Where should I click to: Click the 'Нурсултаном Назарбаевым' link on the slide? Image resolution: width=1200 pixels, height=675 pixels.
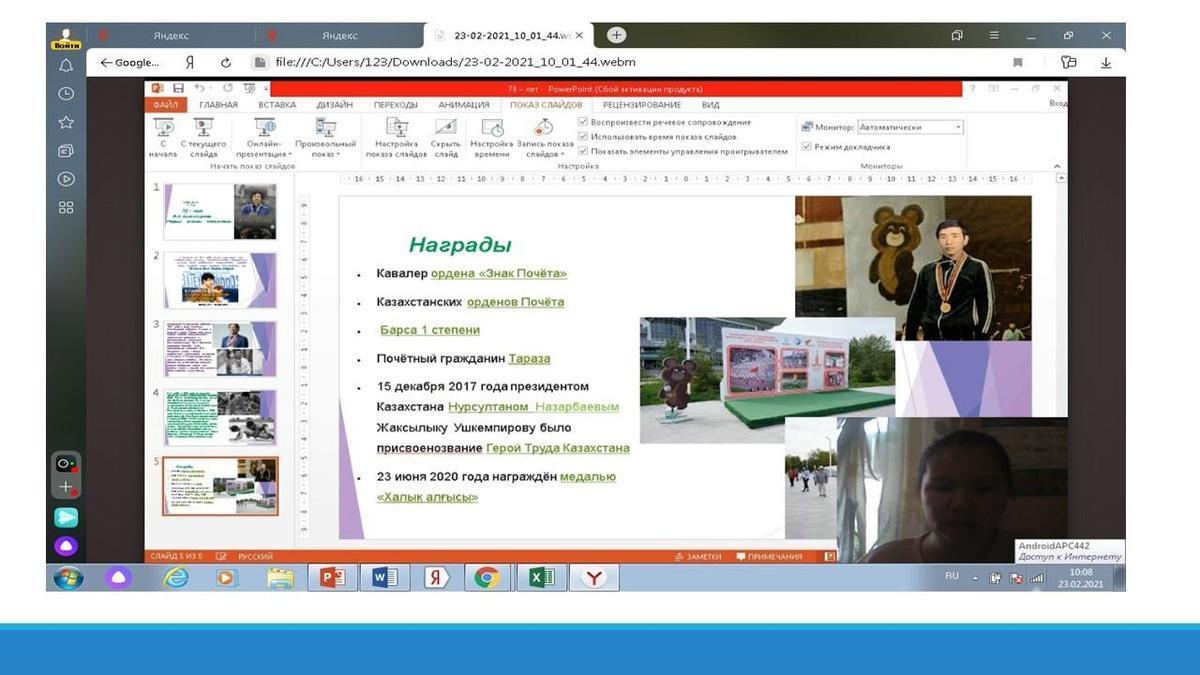[x=533, y=407]
